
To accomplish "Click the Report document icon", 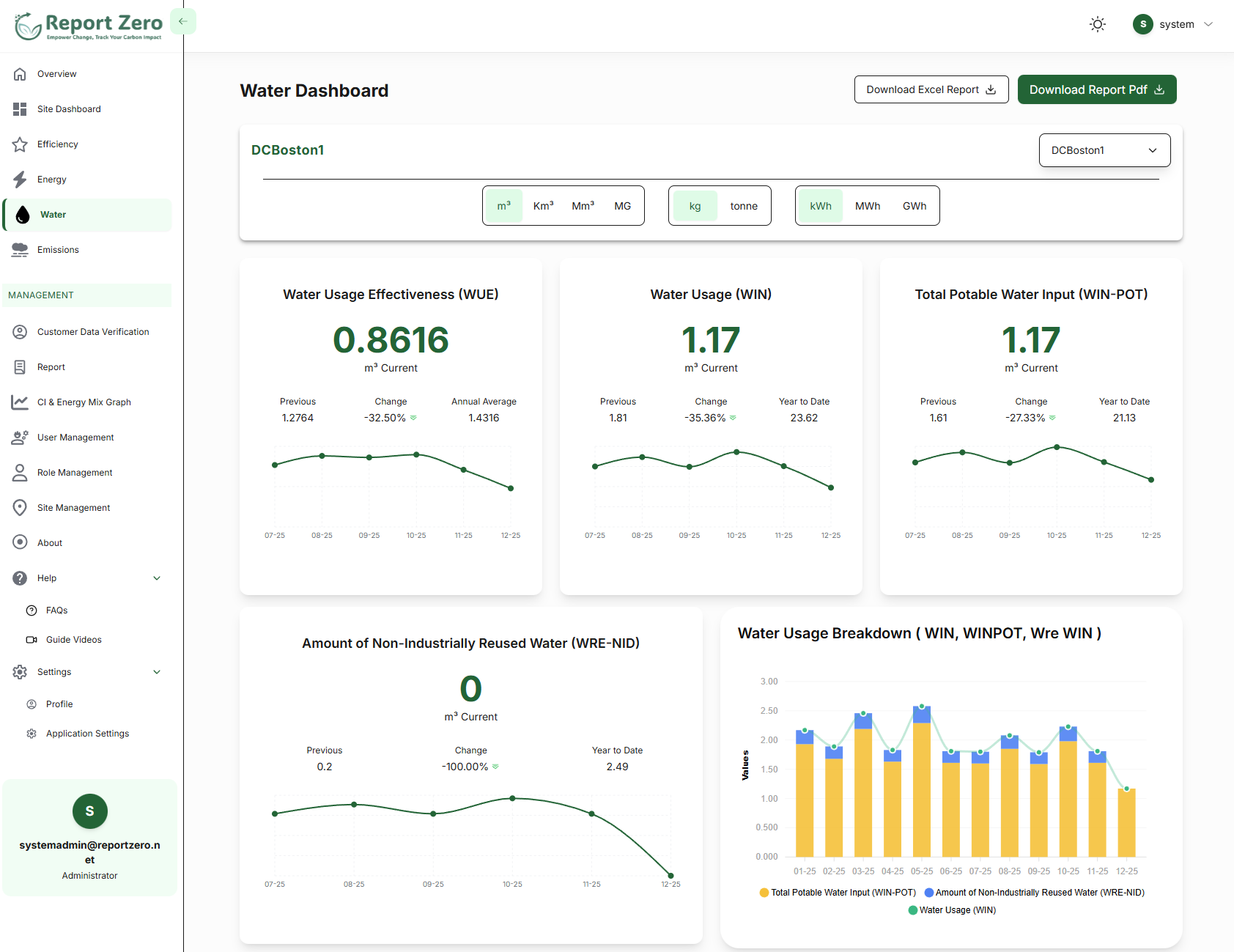I will [x=20, y=367].
